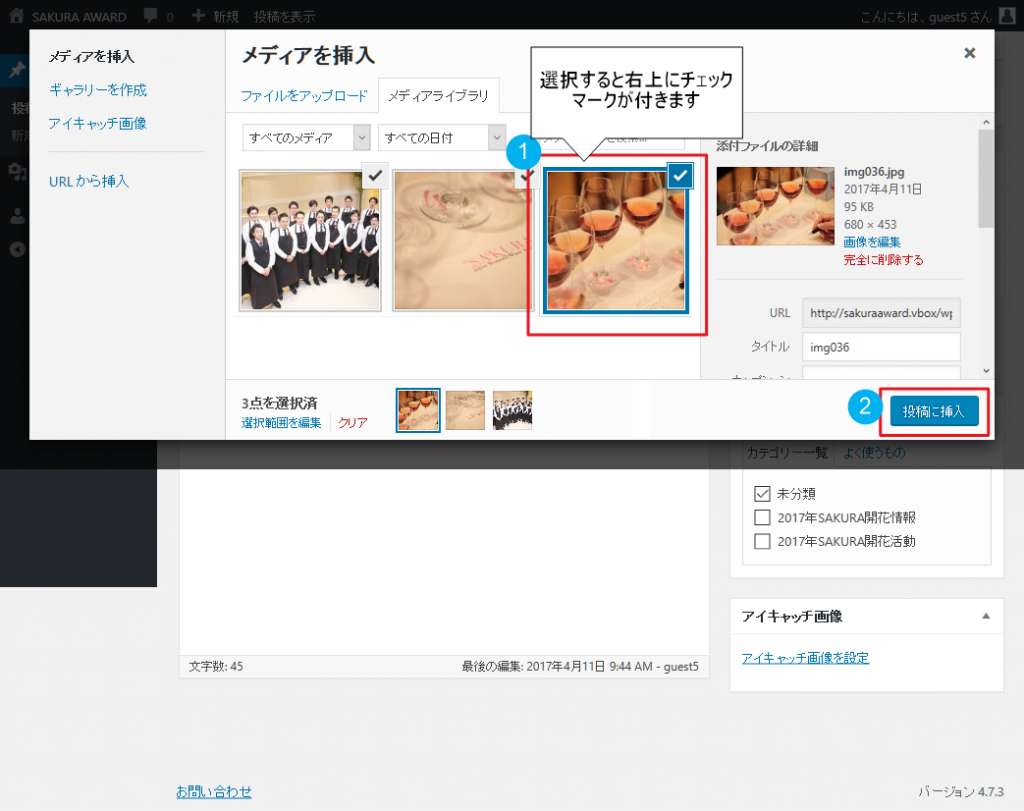Check 2017年SAKURA開花活動 category

[x=762, y=541]
